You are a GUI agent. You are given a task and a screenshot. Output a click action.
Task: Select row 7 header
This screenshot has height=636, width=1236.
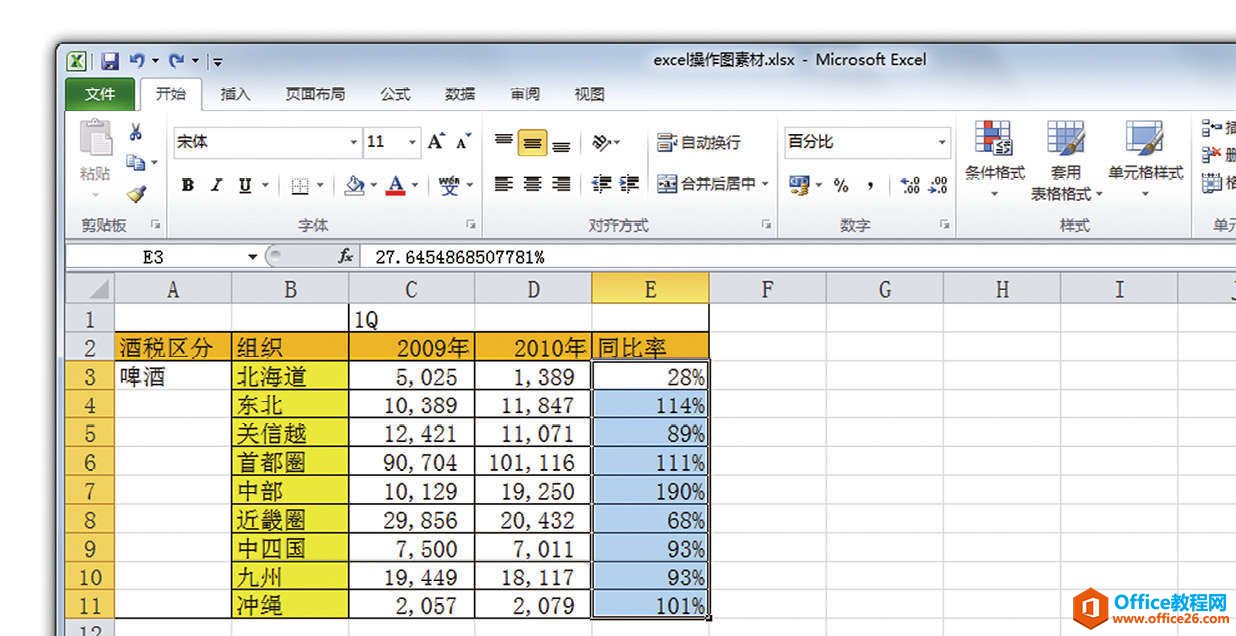[90, 491]
